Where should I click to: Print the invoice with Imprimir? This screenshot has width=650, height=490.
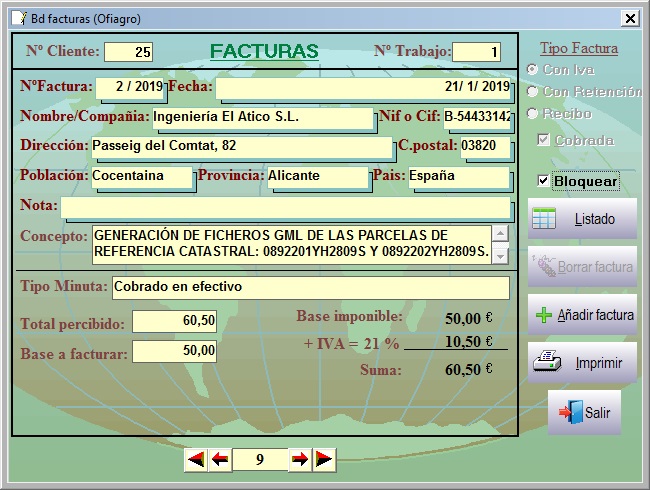pos(582,363)
